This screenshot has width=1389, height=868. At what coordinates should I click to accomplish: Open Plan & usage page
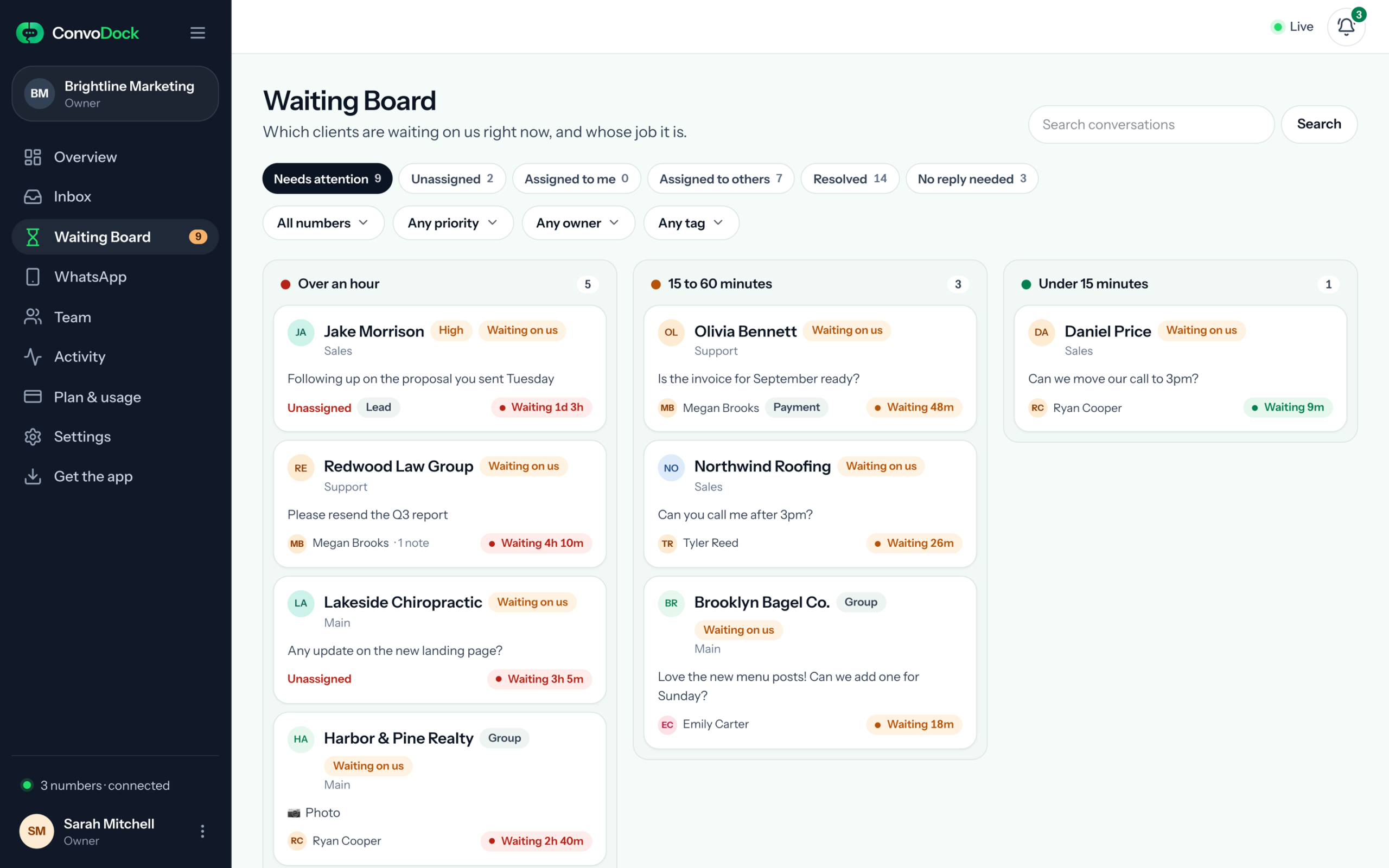[x=116, y=397]
